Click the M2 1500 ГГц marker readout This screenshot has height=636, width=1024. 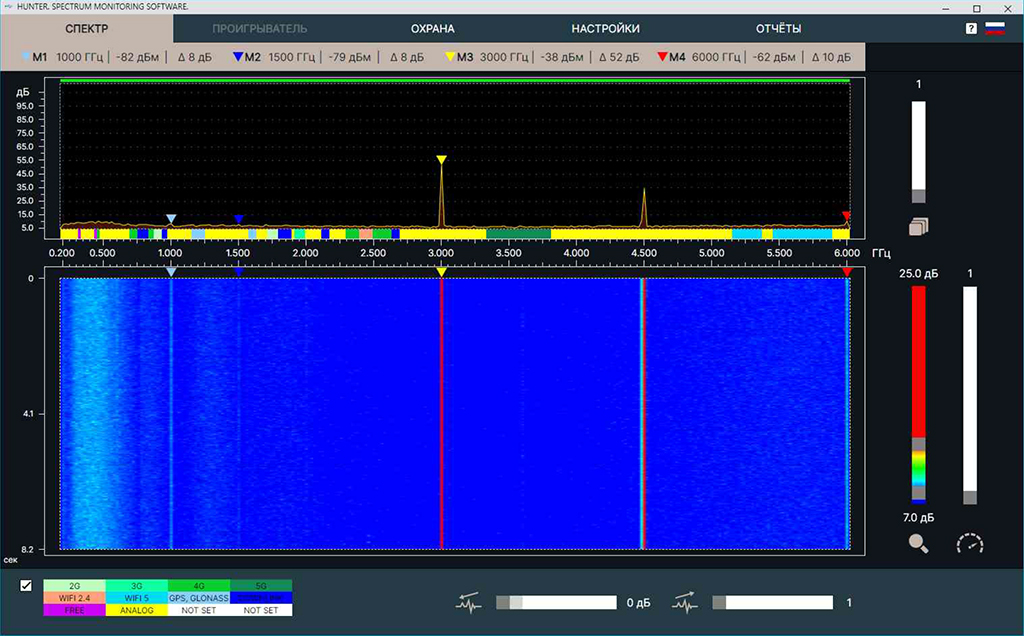(x=328, y=57)
